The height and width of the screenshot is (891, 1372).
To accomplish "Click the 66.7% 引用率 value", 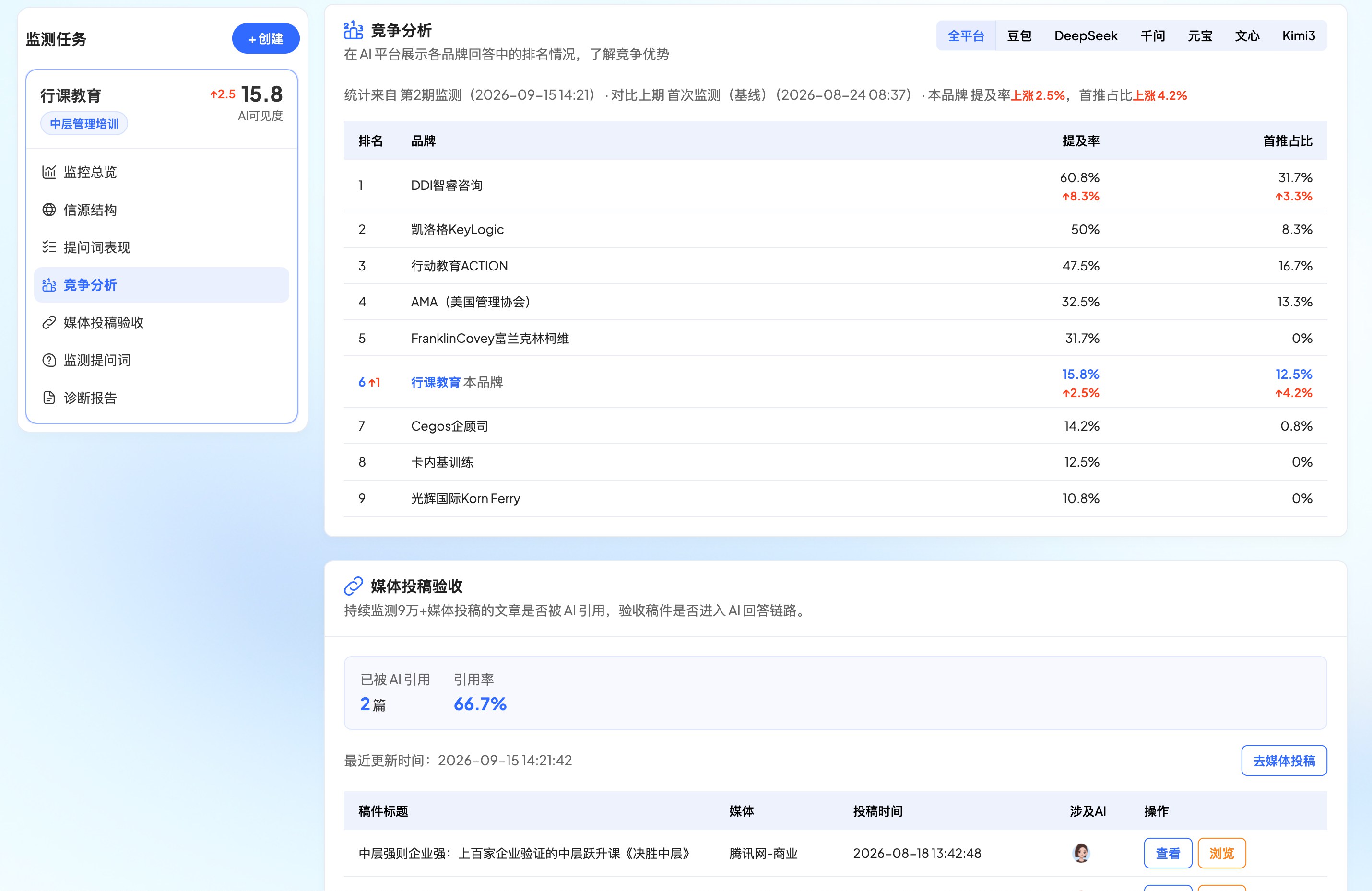I will click(x=480, y=703).
